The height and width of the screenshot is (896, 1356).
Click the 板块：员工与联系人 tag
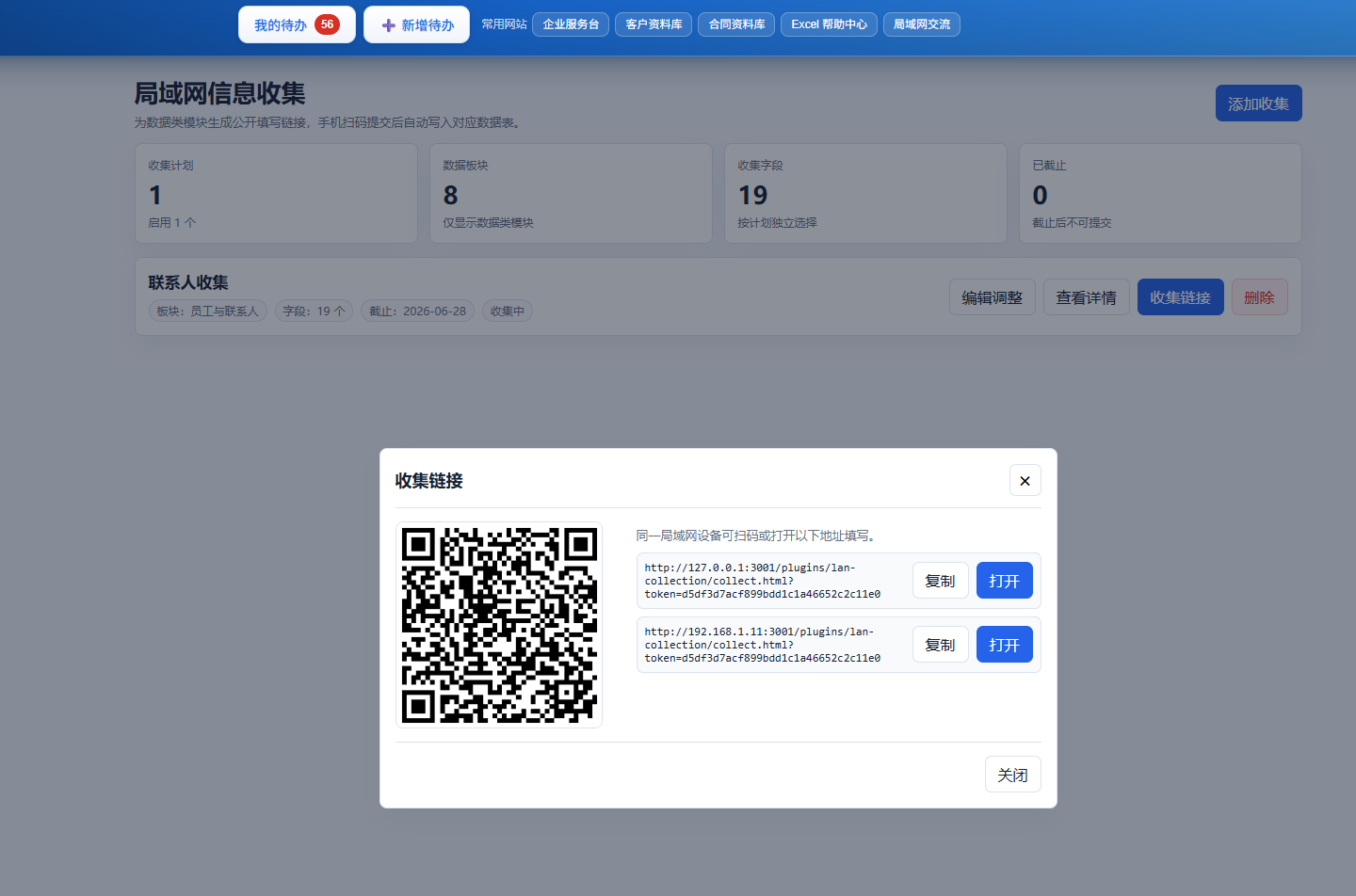207,311
